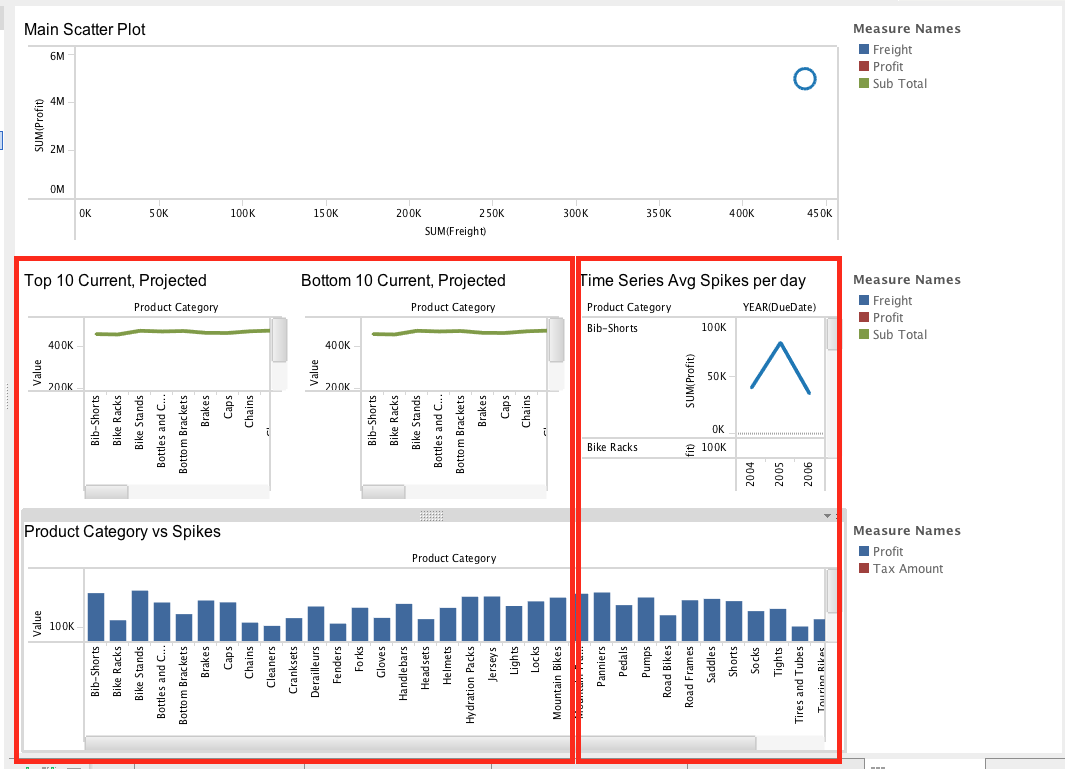Select the Main Scatter Plot title
1065x769 pixels.
point(85,29)
